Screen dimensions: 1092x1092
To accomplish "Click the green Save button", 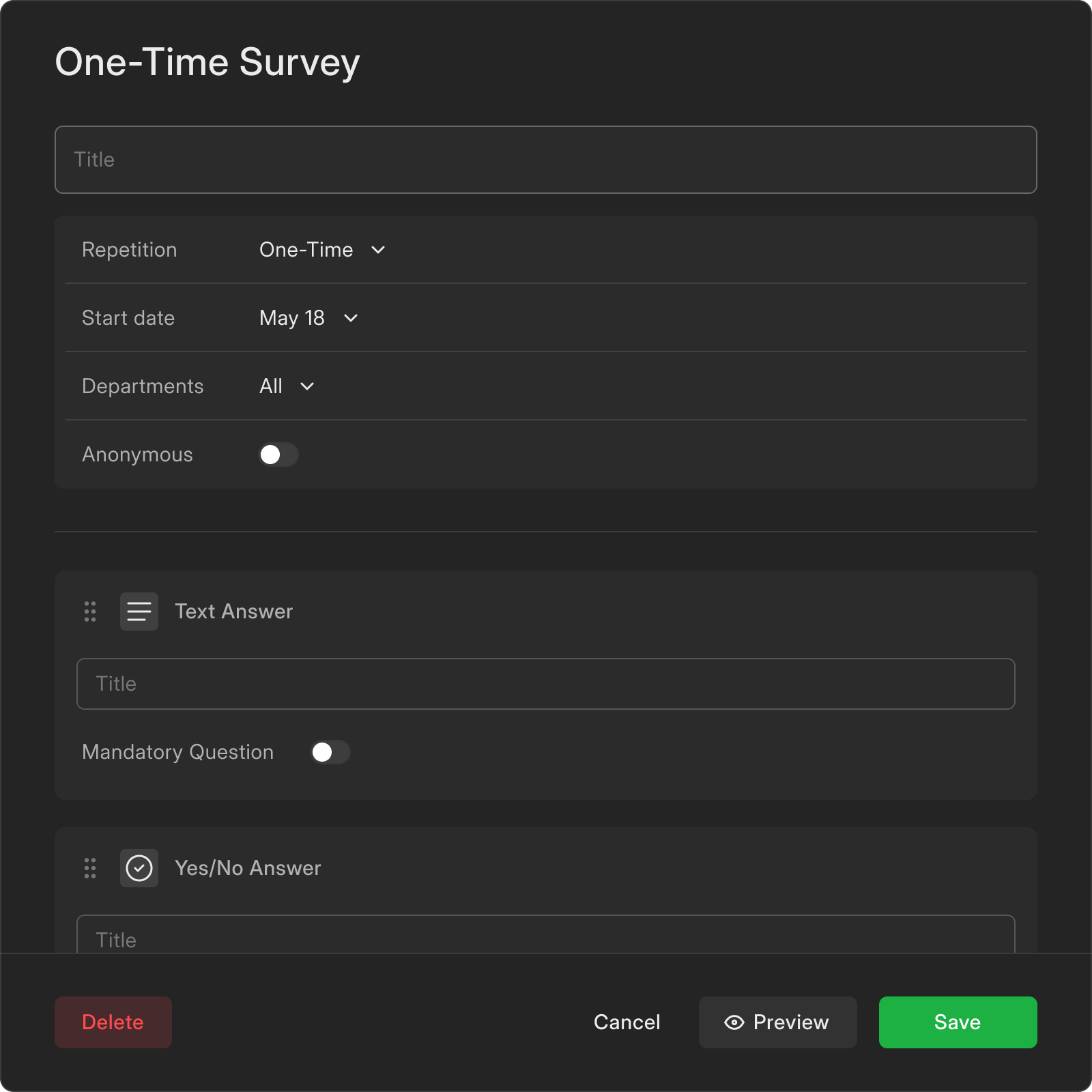I will tap(958, 1022).
